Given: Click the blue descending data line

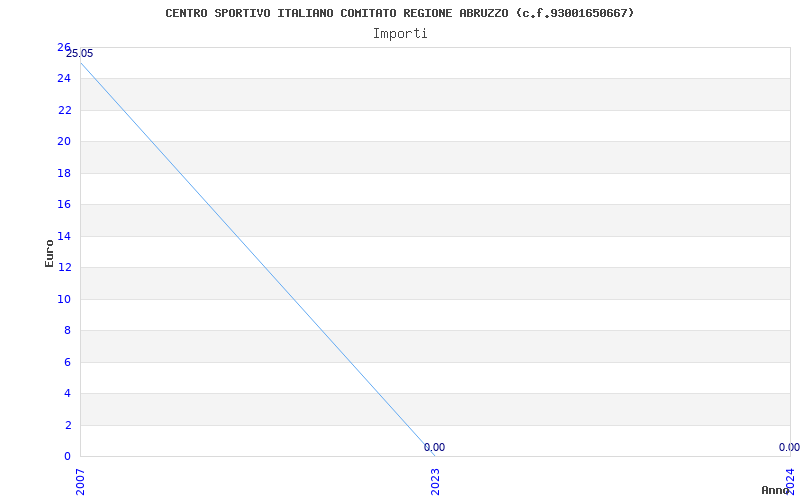Looking at the screenshot, I should (x=258, y=259).
